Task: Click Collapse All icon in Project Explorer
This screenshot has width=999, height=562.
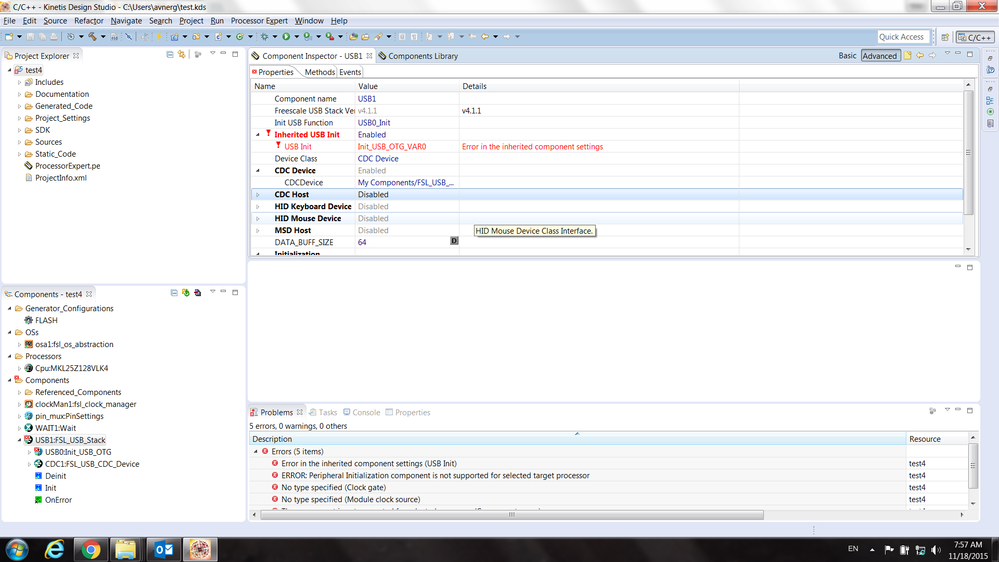Action: (170, 55)
